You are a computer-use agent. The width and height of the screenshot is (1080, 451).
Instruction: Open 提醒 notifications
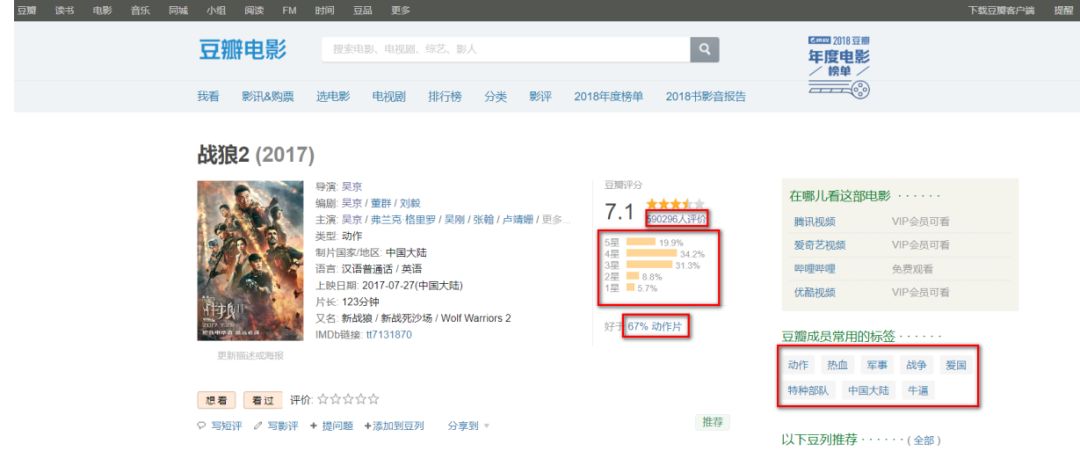point(1063,10)
